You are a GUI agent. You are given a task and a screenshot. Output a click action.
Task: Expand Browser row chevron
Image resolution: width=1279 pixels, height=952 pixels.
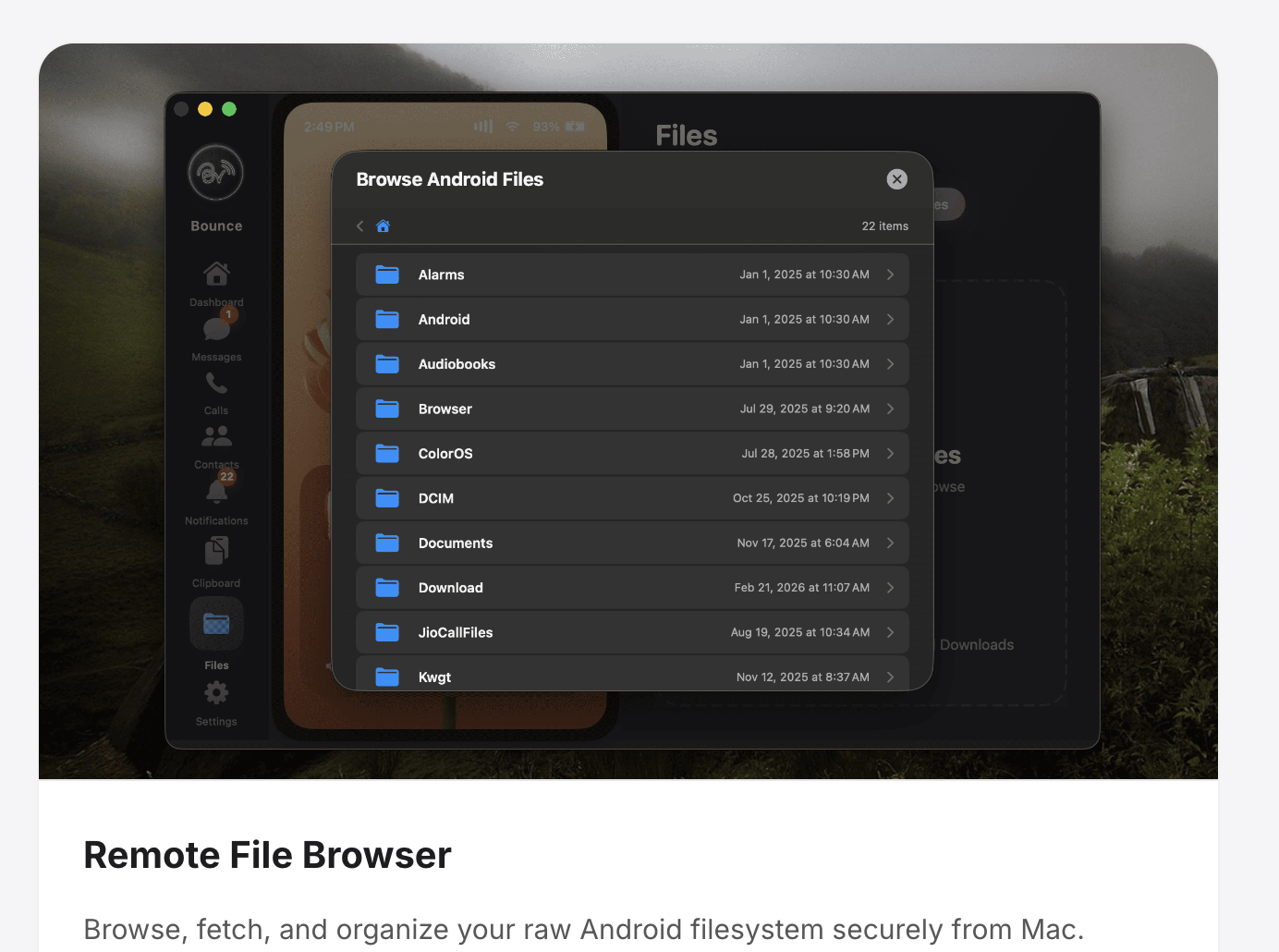tap(890, 409)
